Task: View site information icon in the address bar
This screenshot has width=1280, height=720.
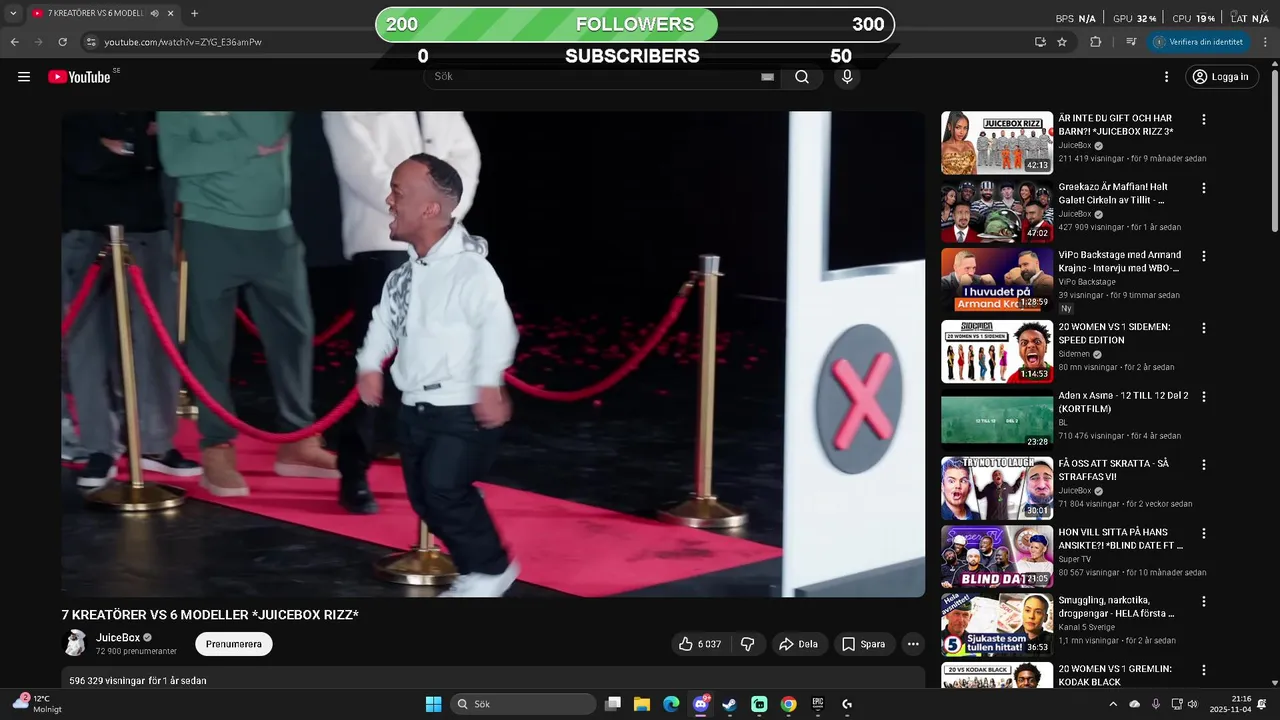Action: tap(91, 42)
